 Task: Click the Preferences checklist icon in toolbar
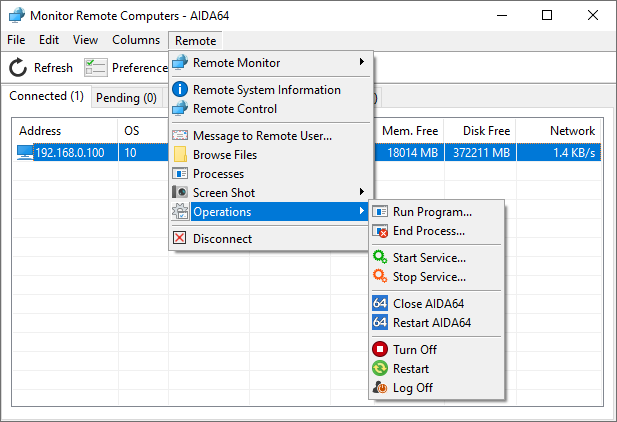[96, 67]
